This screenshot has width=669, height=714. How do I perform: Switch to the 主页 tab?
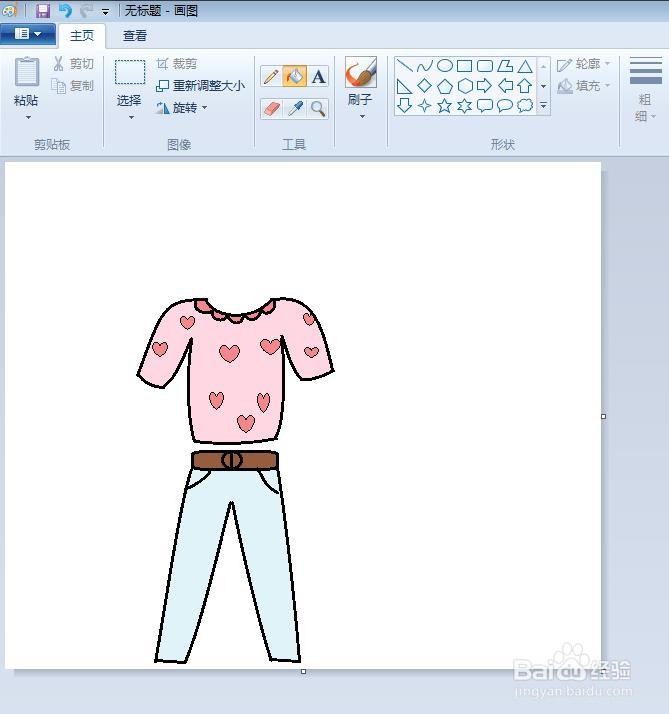point(82,36)
